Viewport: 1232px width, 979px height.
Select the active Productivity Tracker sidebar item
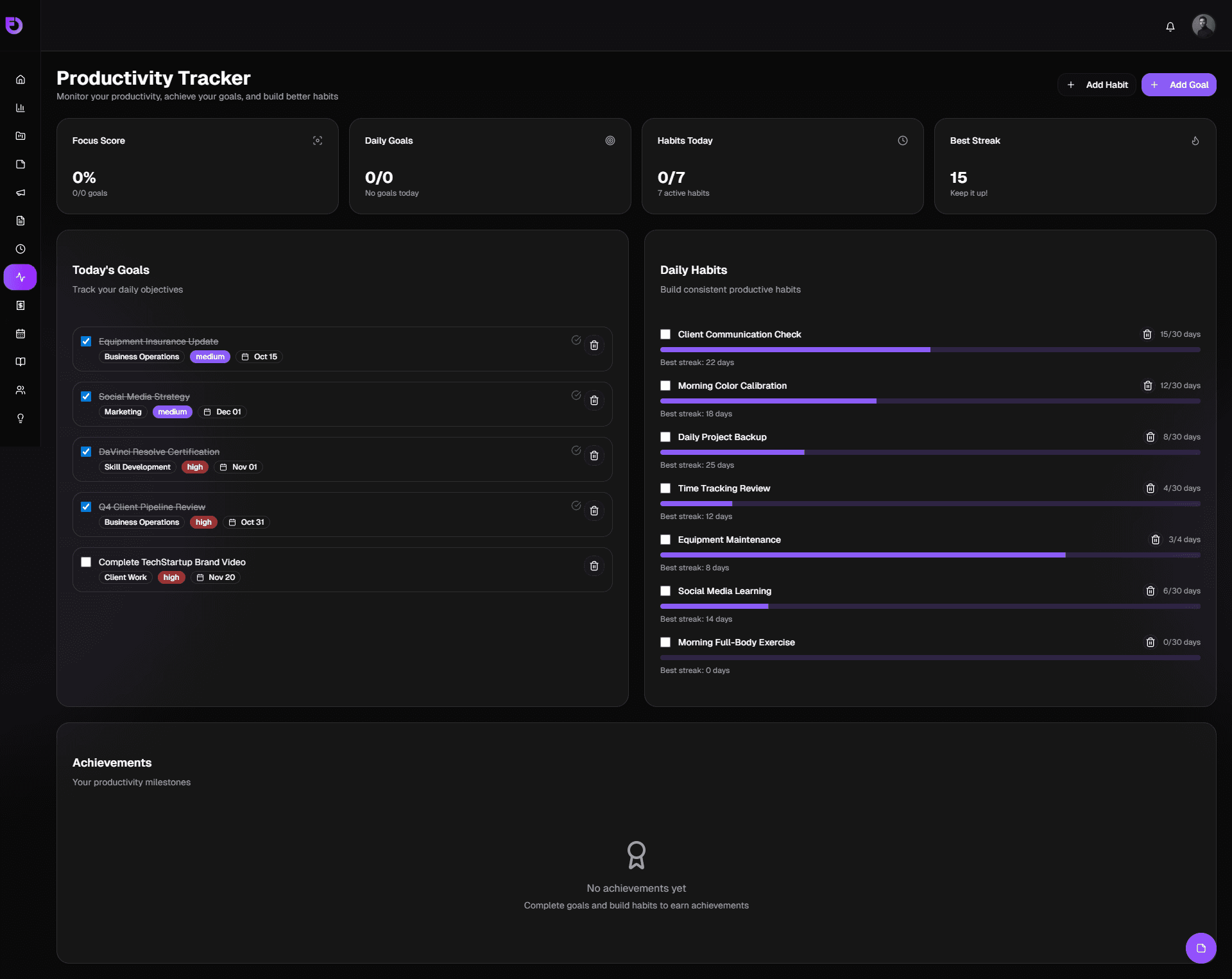pos(21,277)
